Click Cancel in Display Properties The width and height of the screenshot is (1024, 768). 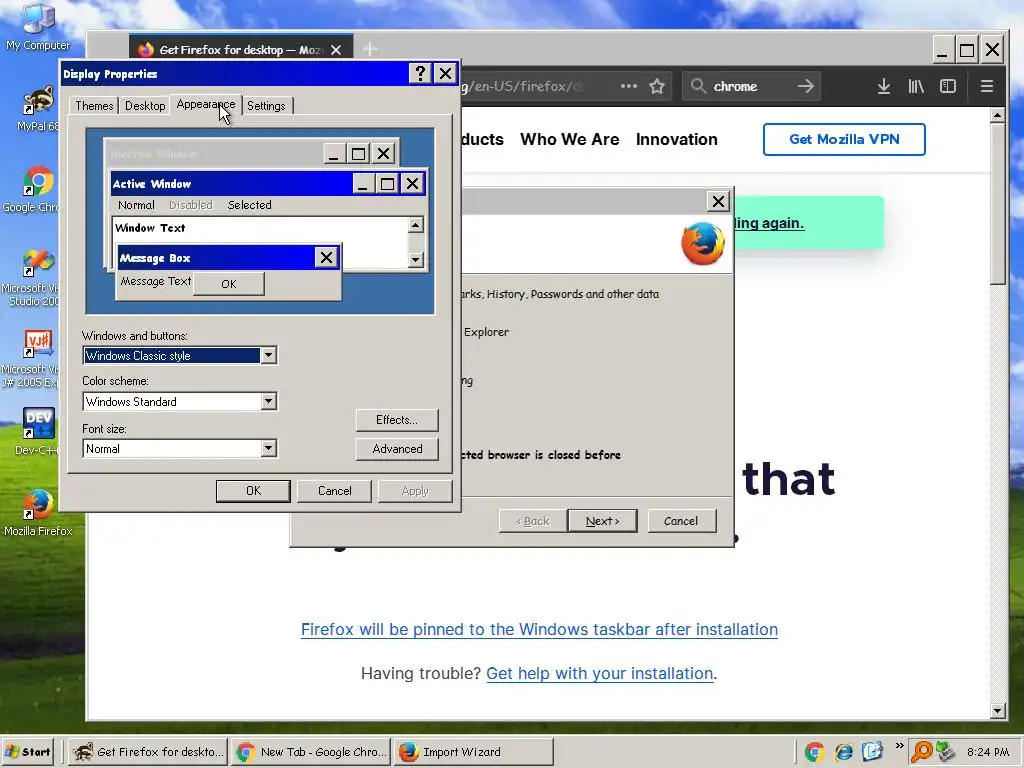[334, 490]
